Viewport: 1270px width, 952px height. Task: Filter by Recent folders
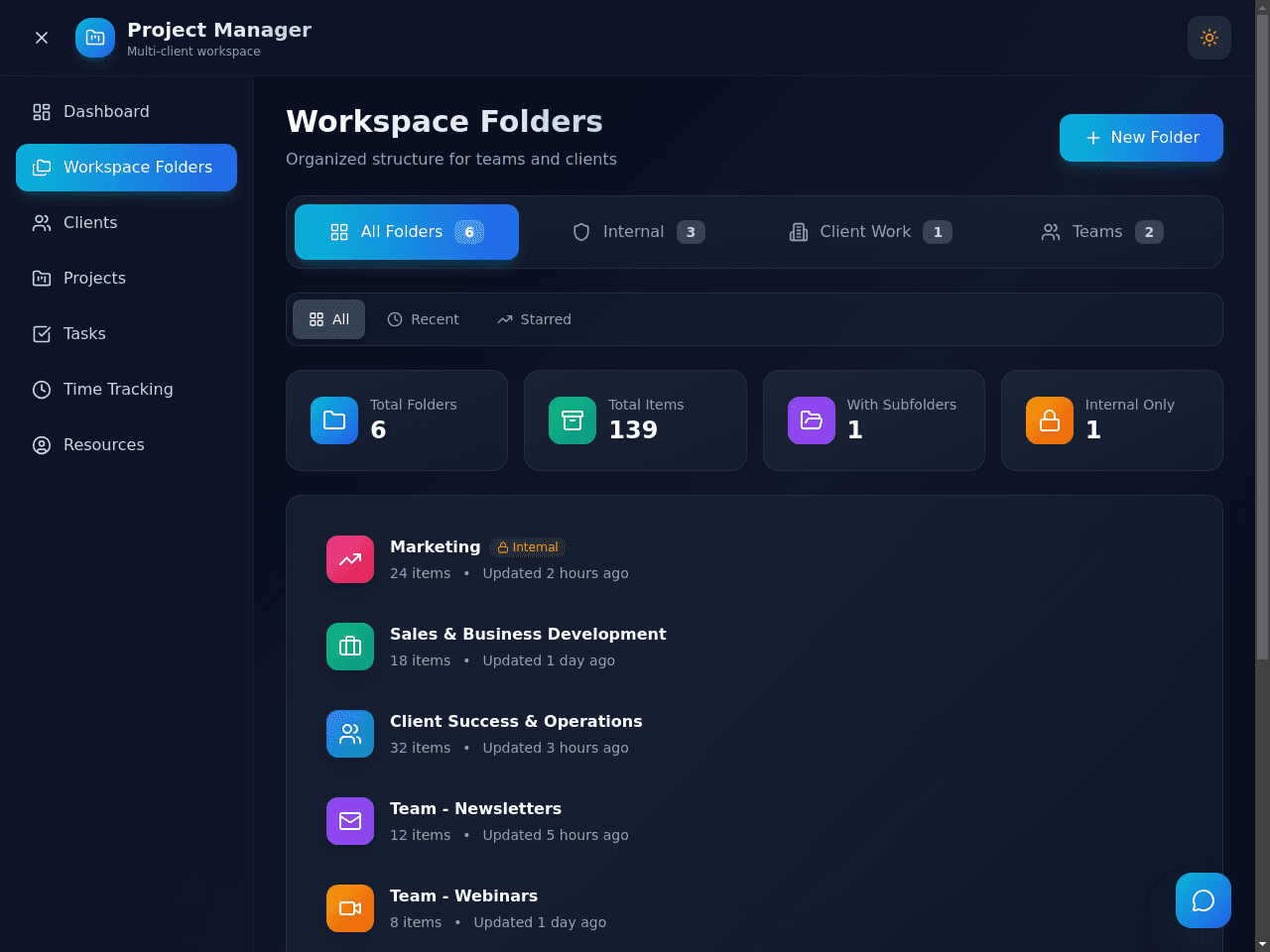(x=423, y=319)
